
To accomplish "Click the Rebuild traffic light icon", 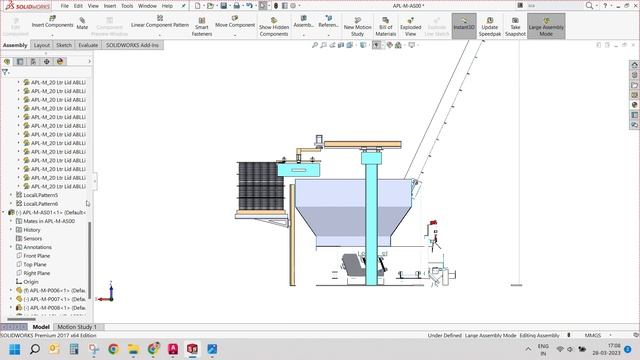I will click(x=276, y=6).
